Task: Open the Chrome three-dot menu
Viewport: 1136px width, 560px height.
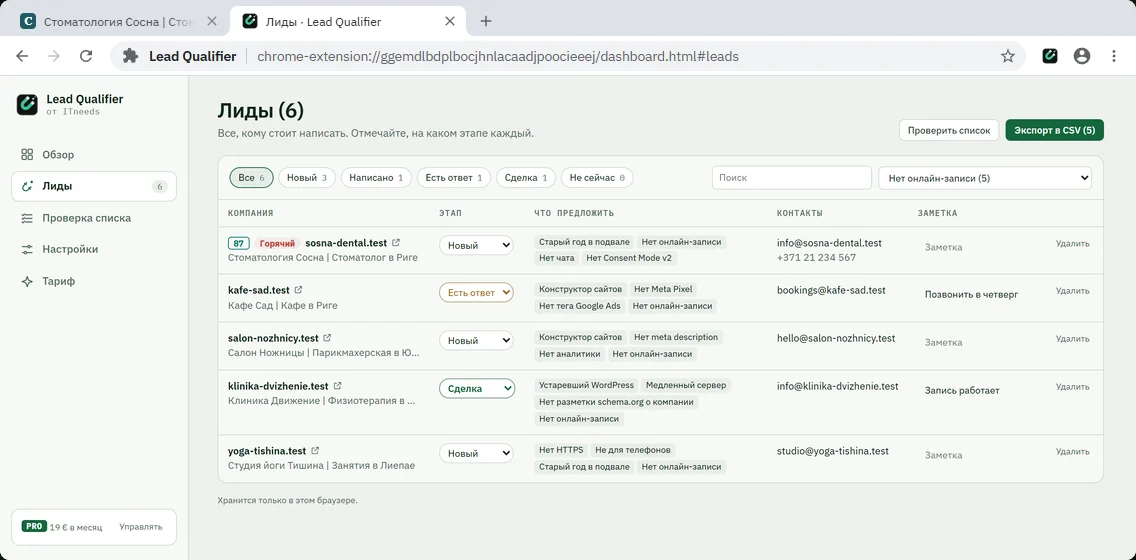Action: [x=1114, y=56]
